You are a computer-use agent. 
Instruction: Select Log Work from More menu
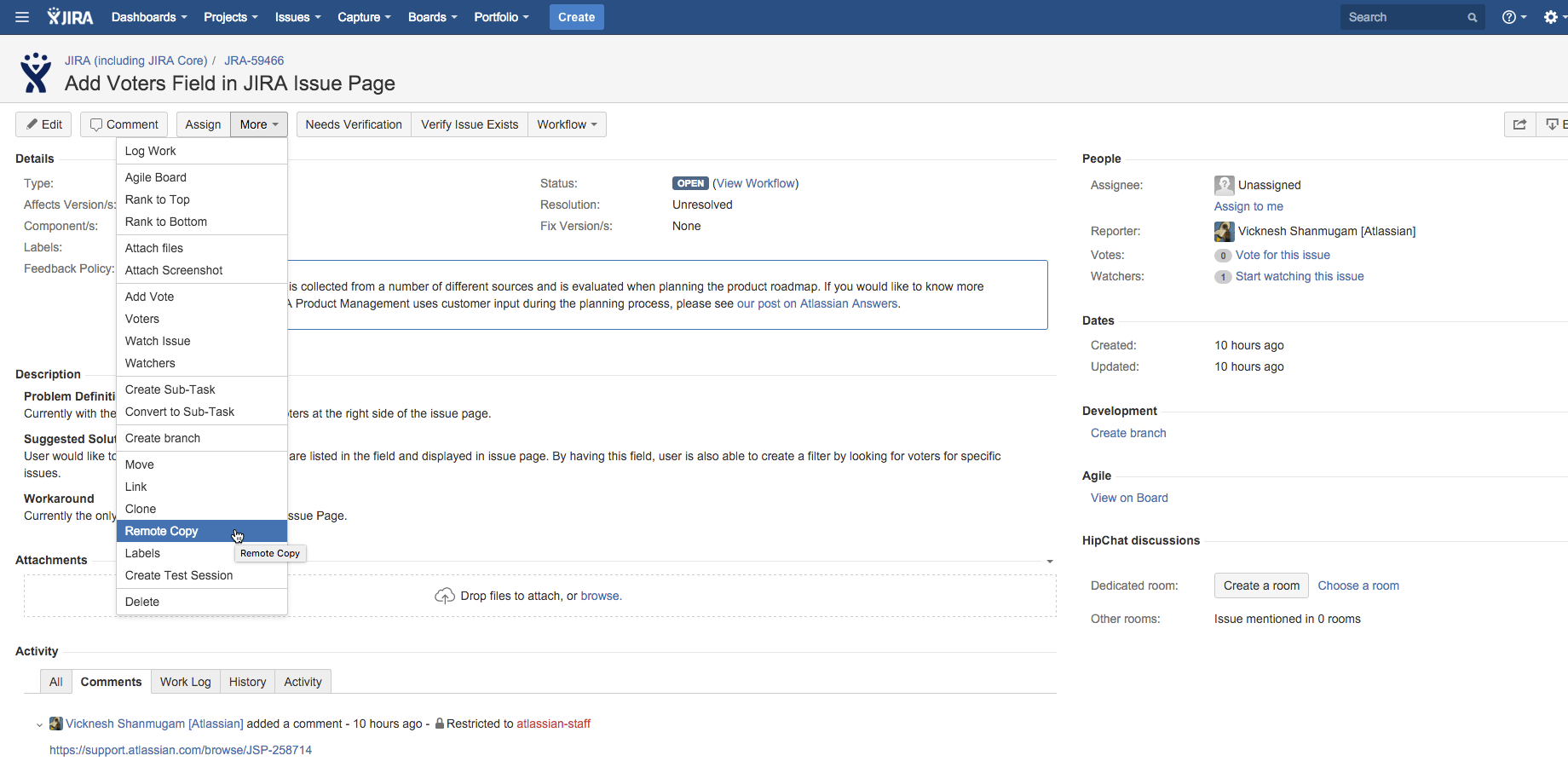pyautogui.click(x=202, y=151)
